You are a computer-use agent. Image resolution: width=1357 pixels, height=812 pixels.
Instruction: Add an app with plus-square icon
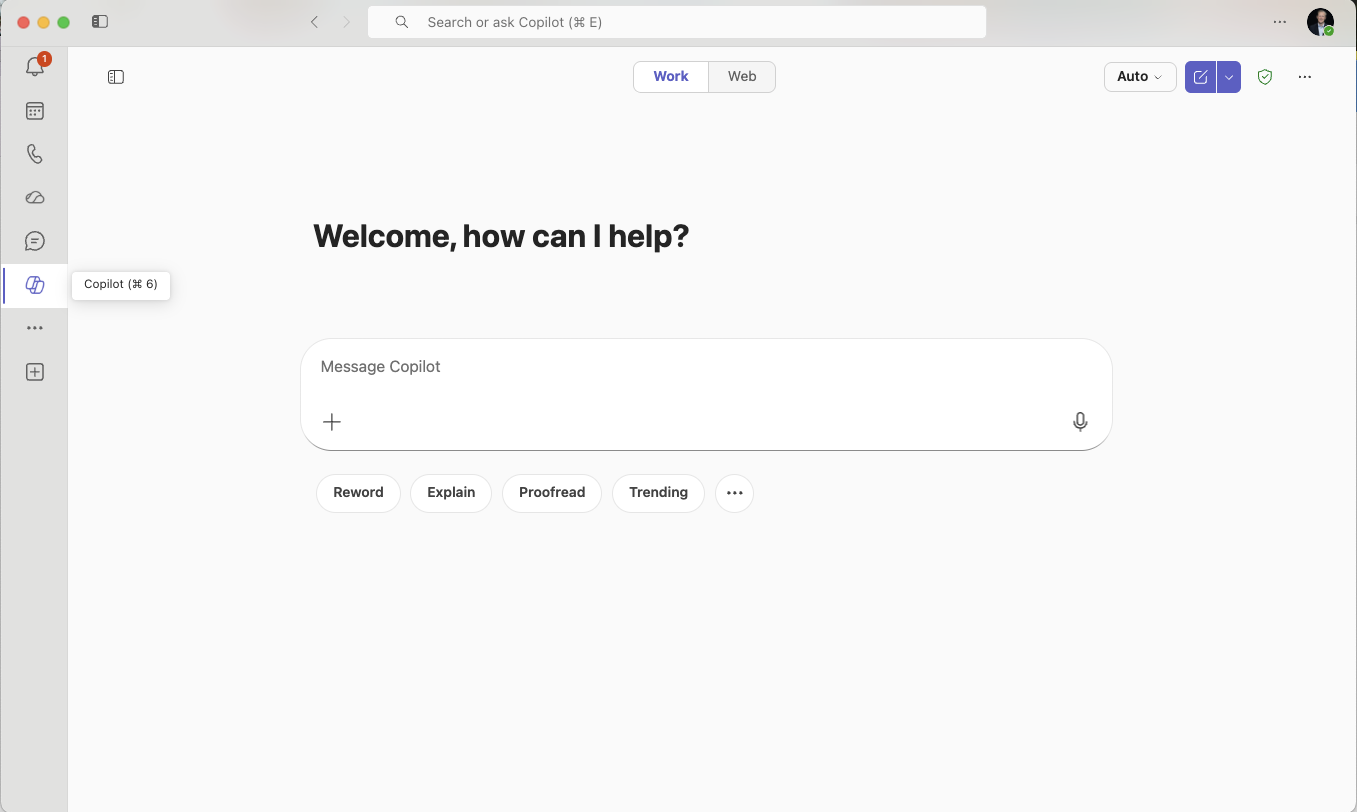(35, 372)
